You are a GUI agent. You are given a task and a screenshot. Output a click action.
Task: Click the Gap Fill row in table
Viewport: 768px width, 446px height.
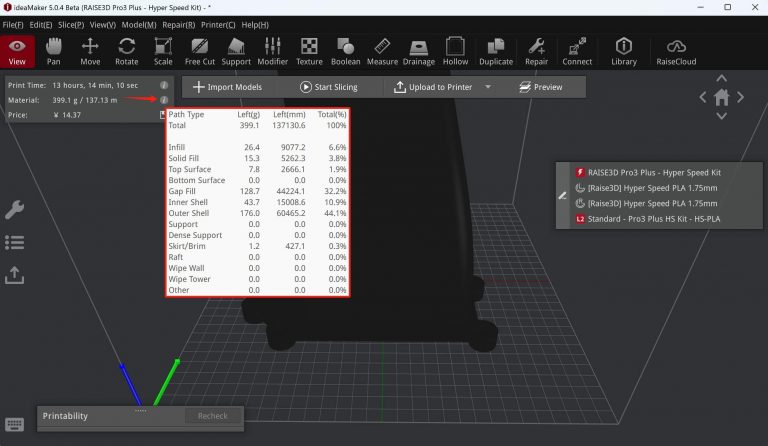point(257,191)
